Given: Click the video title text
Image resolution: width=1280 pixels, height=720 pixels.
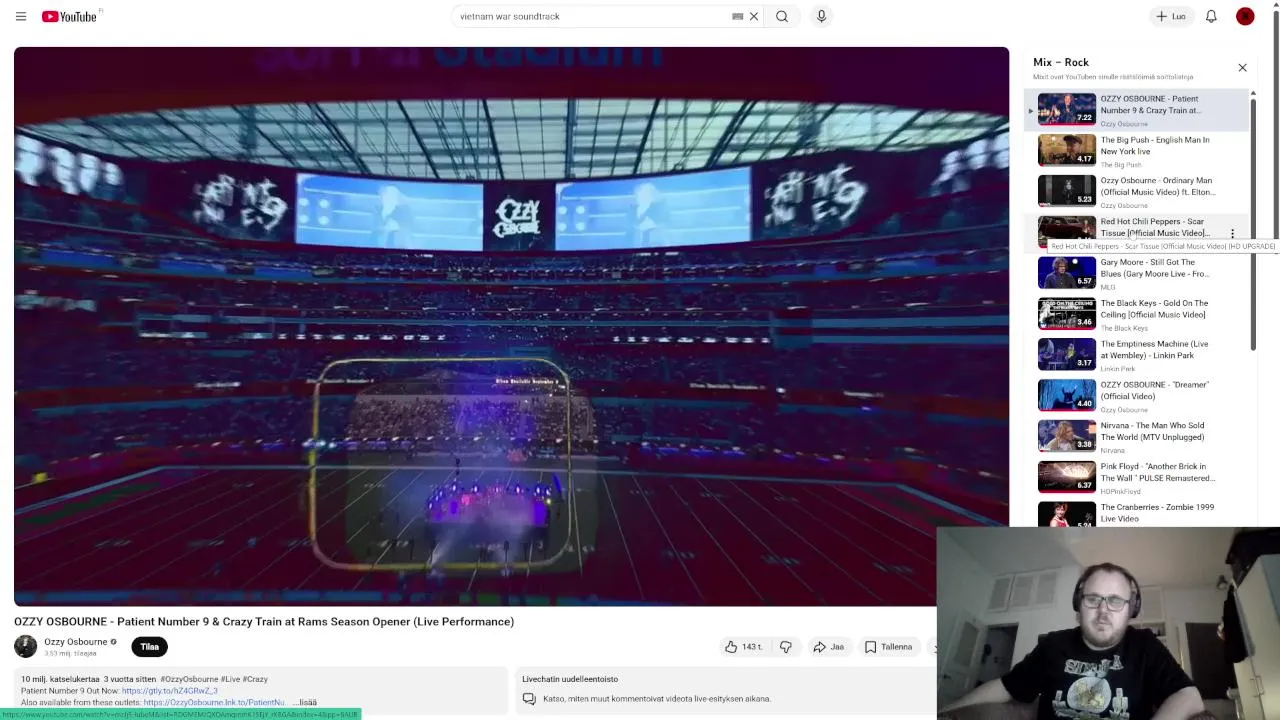Looking at the screenshot, I should pos(264,622).
